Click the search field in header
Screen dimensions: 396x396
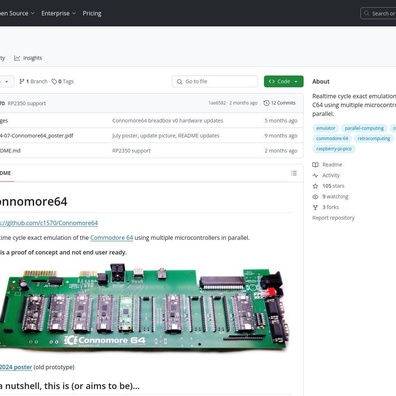[378, 13]
